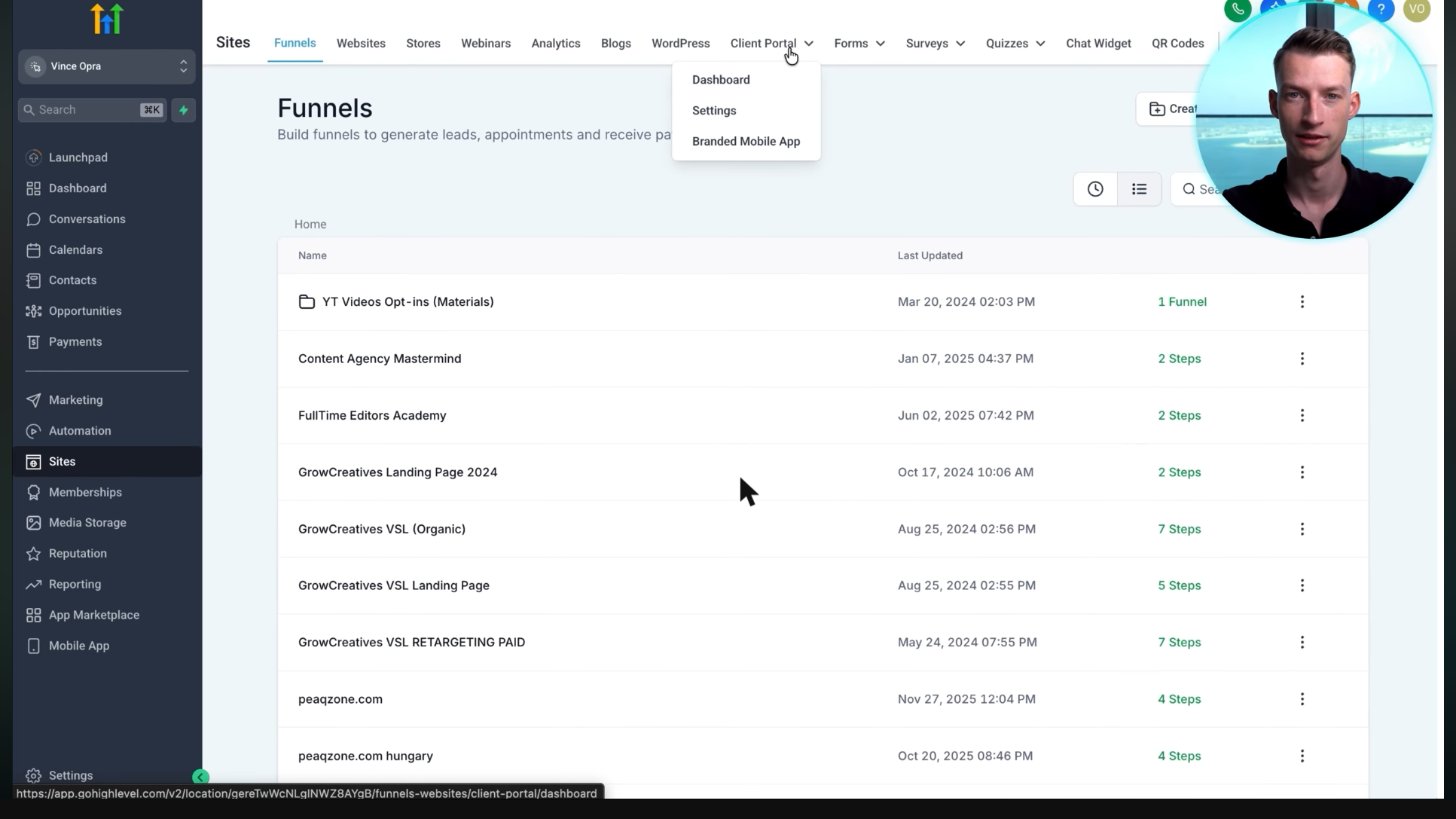This screenshot has width=1456, height=819.
Task: Open GrowCreatives Landing Page 2024 funnel
Action: tap(397, 472)
